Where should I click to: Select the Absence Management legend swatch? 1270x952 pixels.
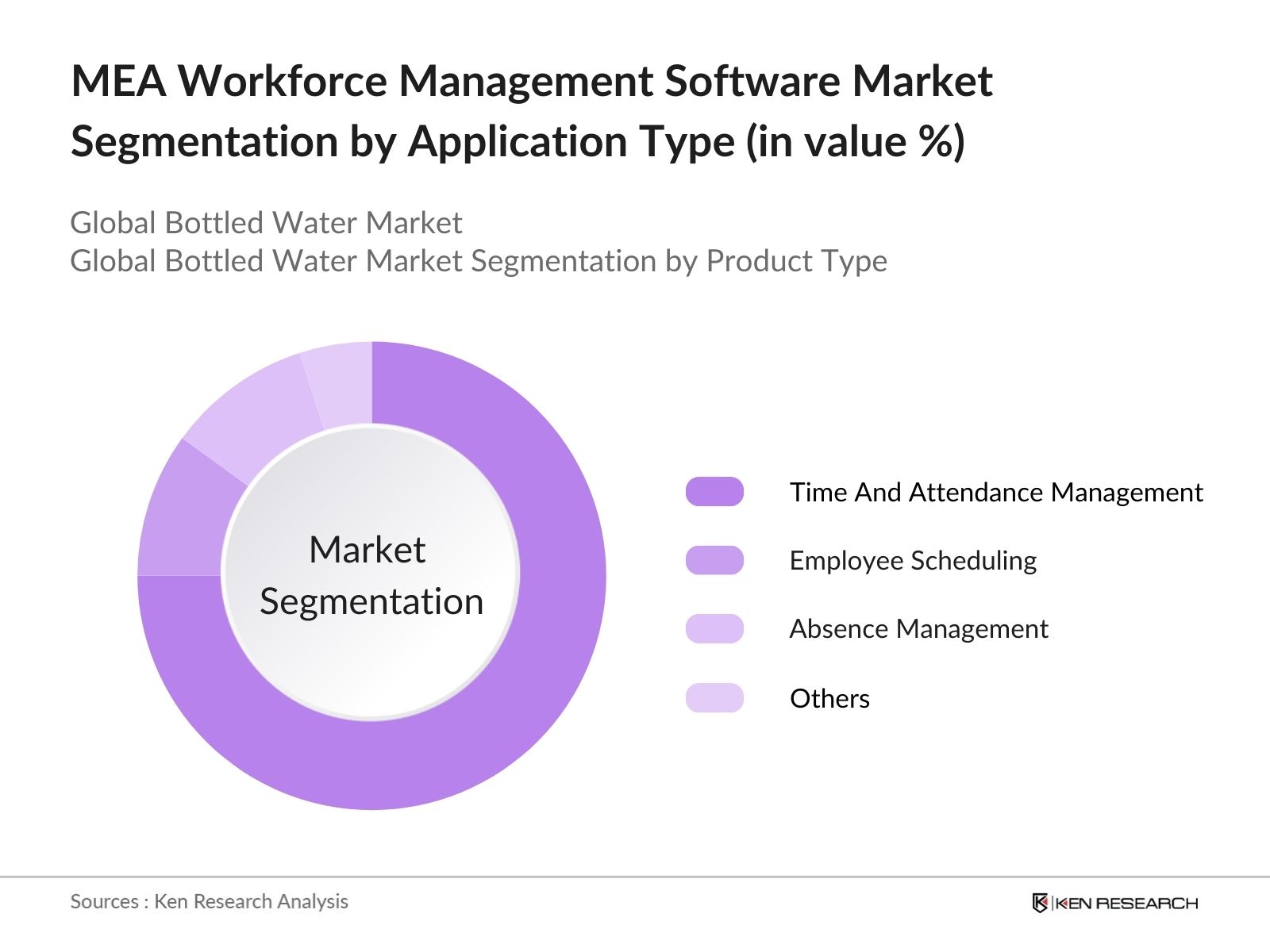(x=715, y=629)
